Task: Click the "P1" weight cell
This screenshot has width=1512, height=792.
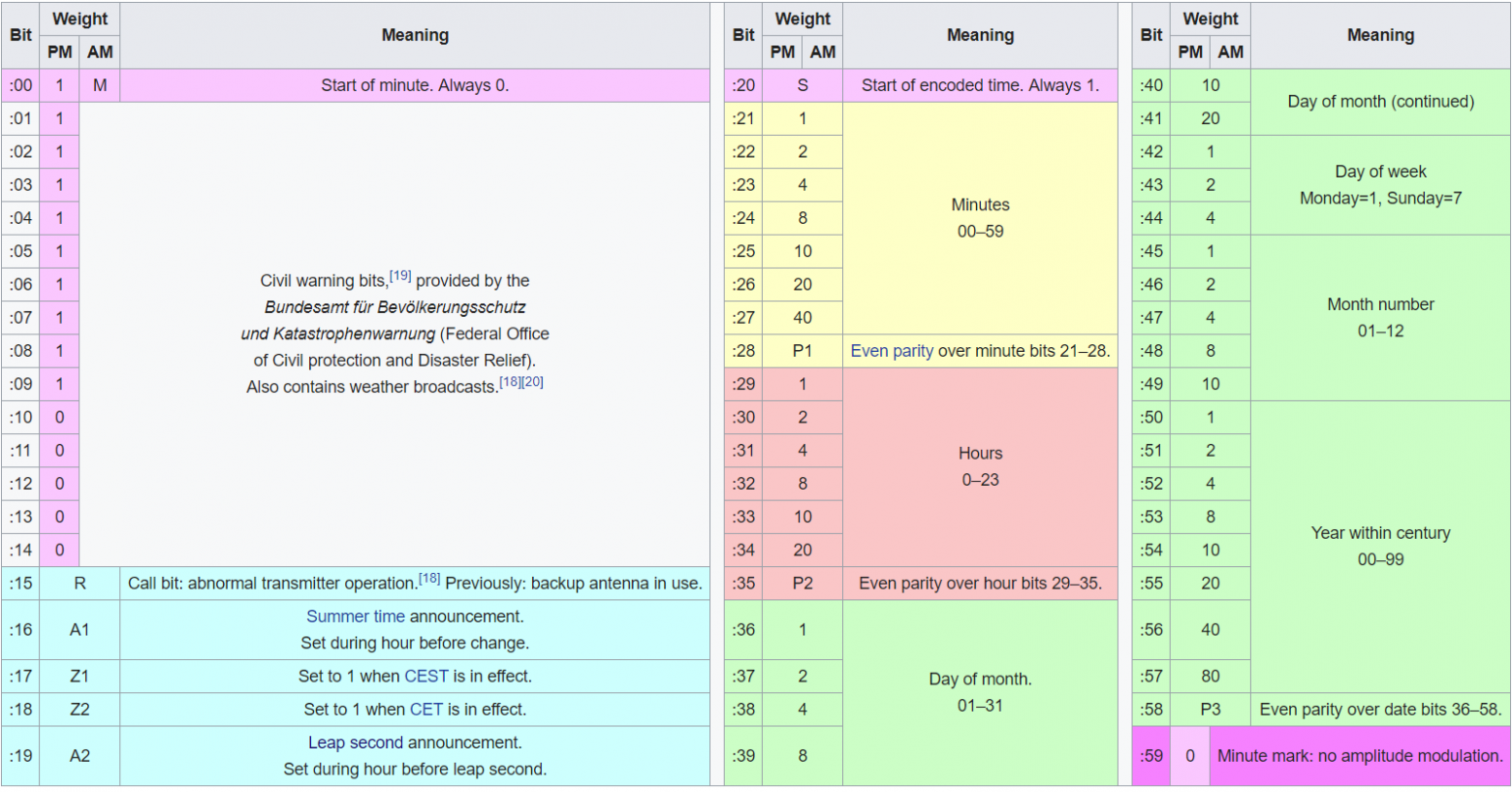Action: point(803,351)
